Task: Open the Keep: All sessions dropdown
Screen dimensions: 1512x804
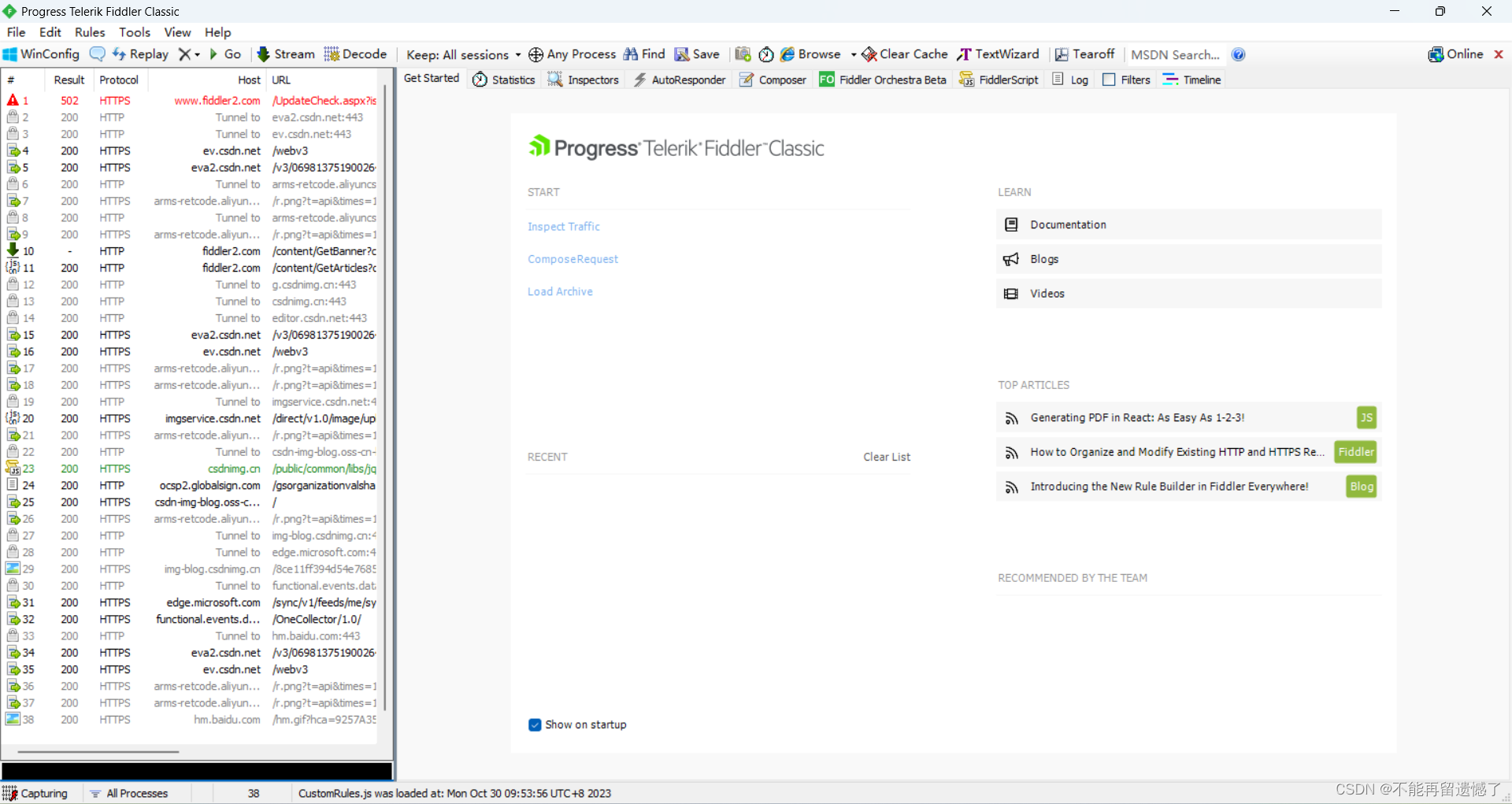Action: pyautogui.click(x=463, y=54)
